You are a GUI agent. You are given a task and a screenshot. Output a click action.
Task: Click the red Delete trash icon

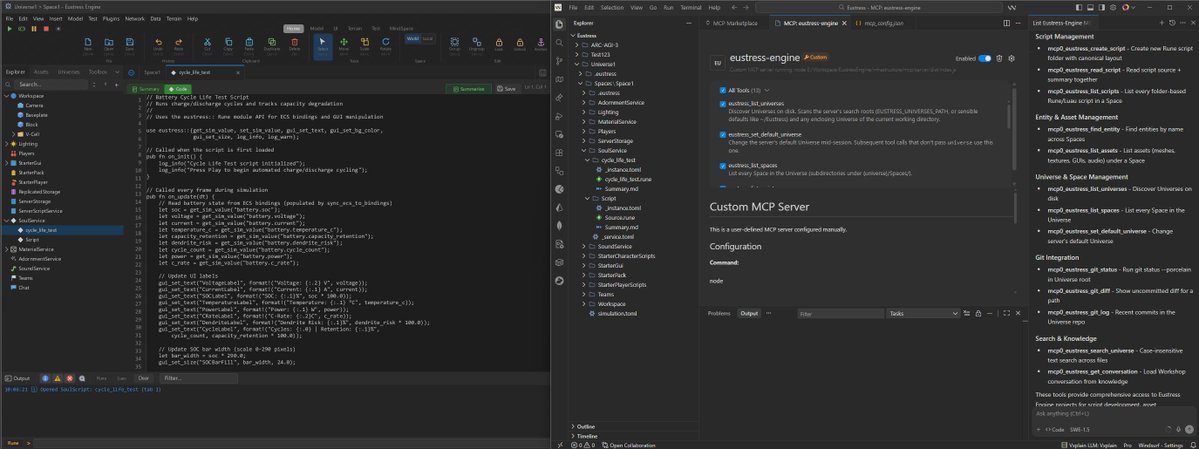[x=294, y=44]
